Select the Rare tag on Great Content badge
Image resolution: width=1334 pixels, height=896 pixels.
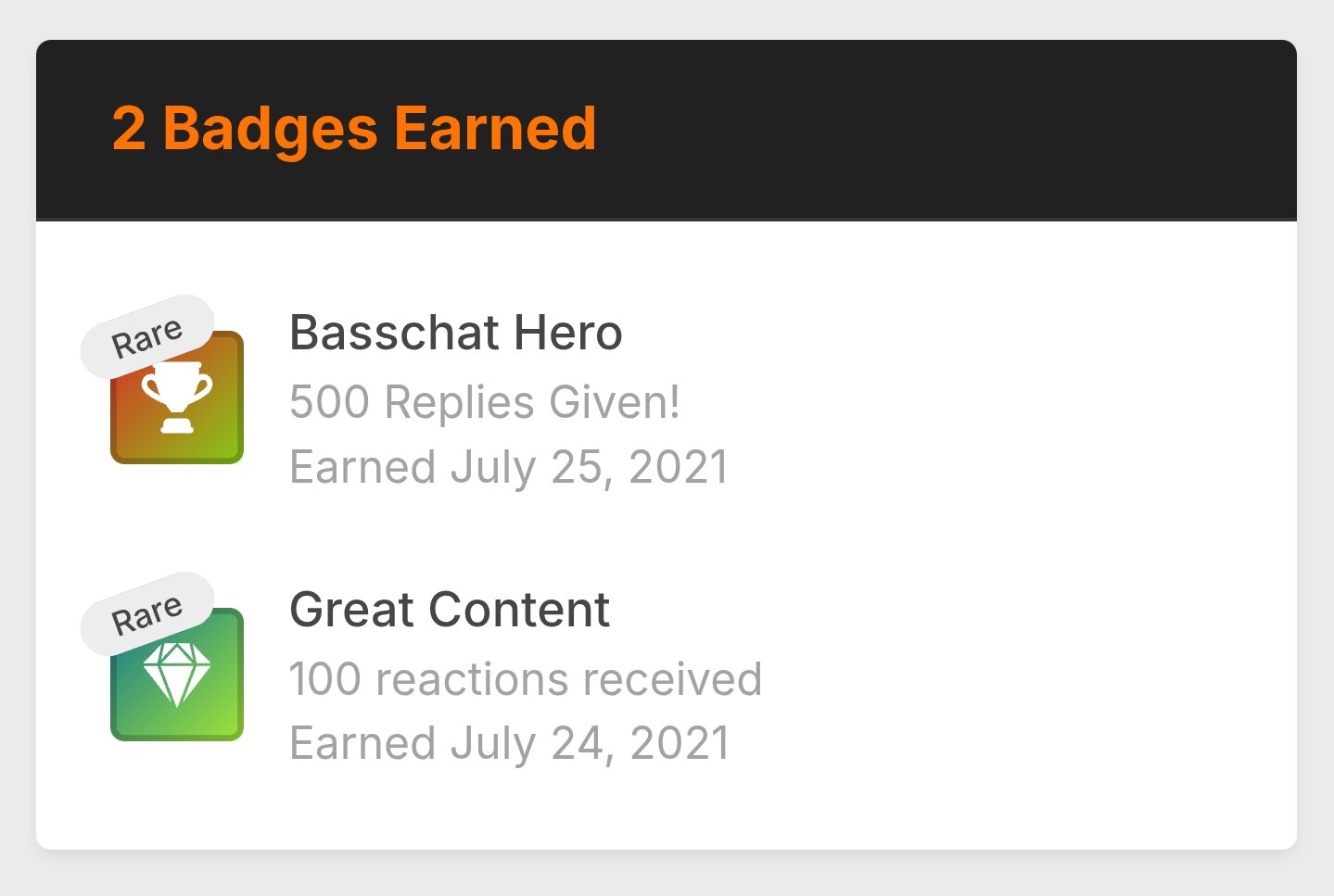(147, 613)
